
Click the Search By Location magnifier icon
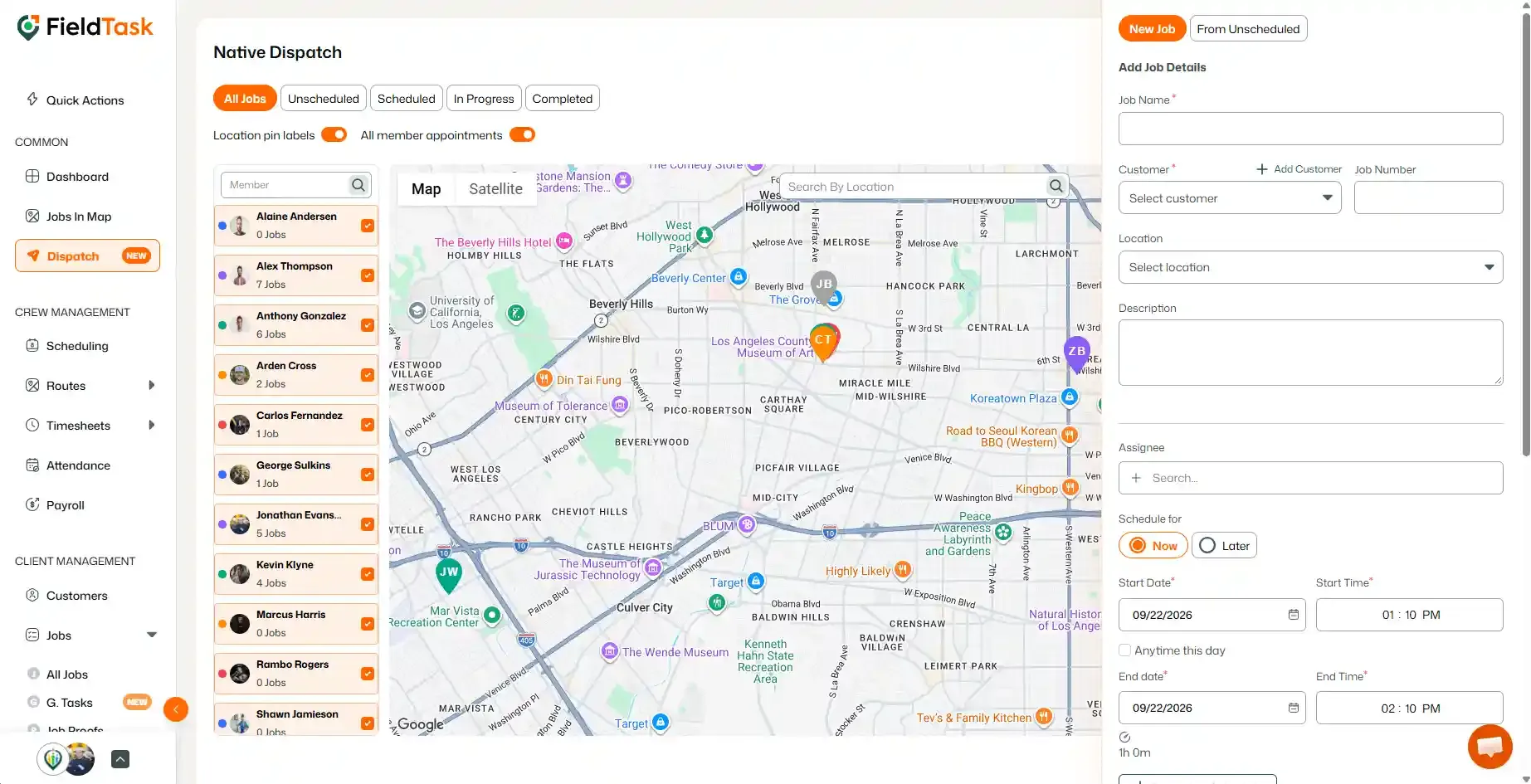coord(1056,187)
